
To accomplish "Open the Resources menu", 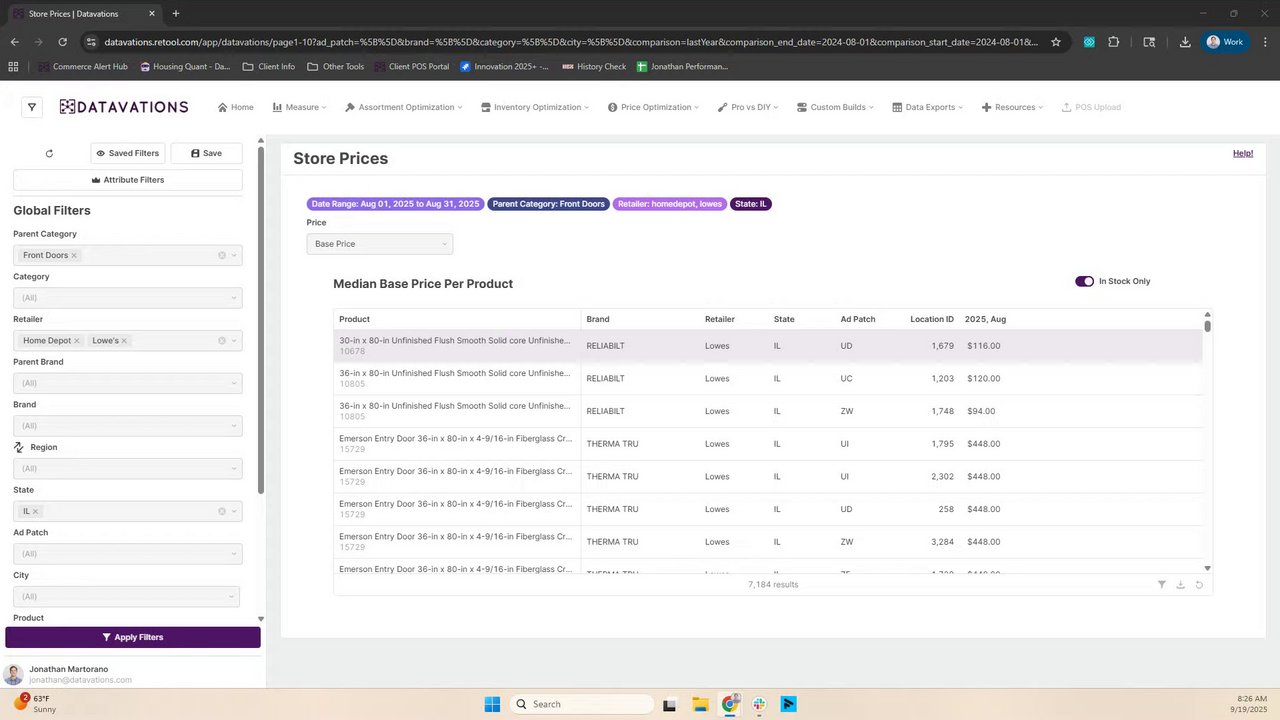I will coord(1012,107).
